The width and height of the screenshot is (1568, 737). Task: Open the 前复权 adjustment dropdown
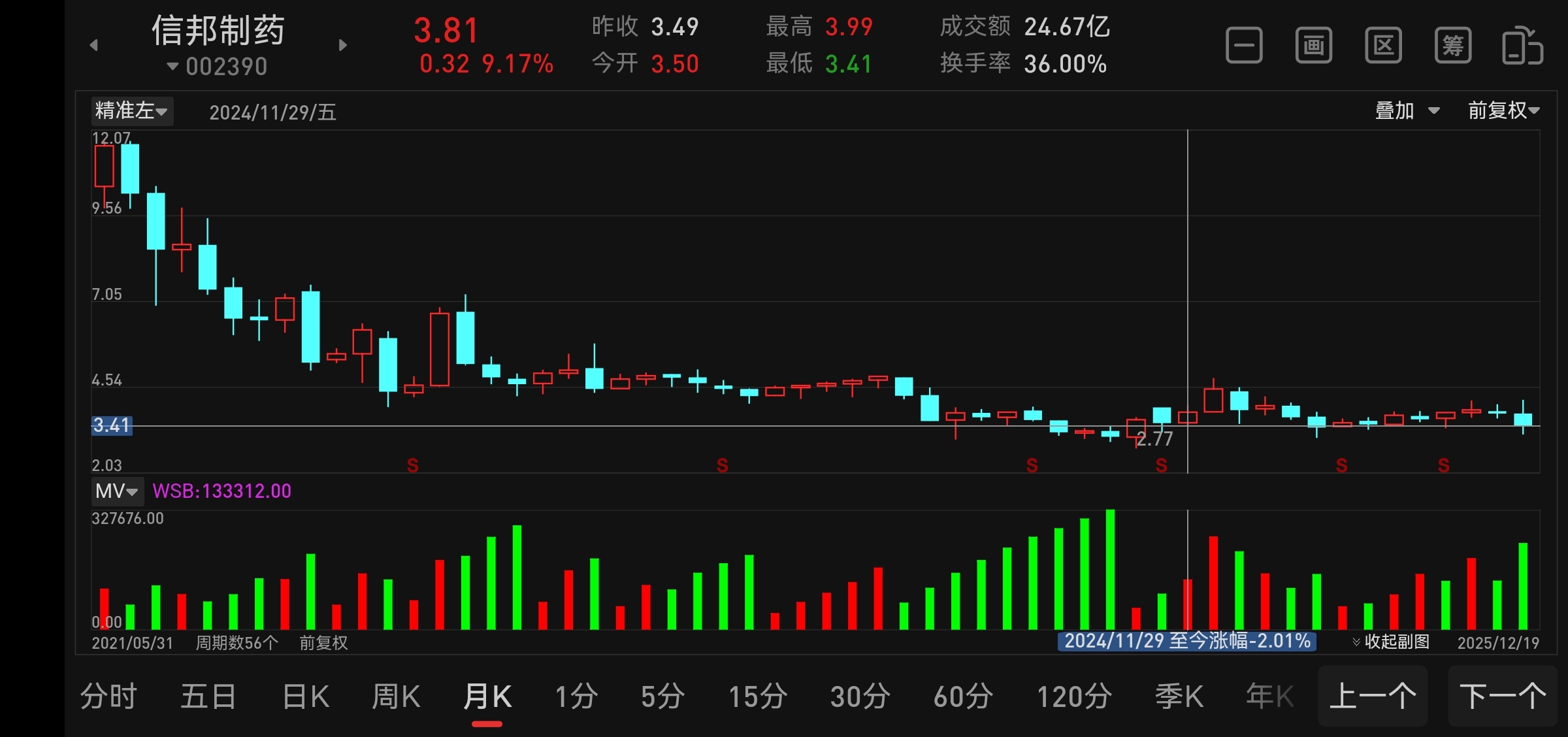[1503, 111]
